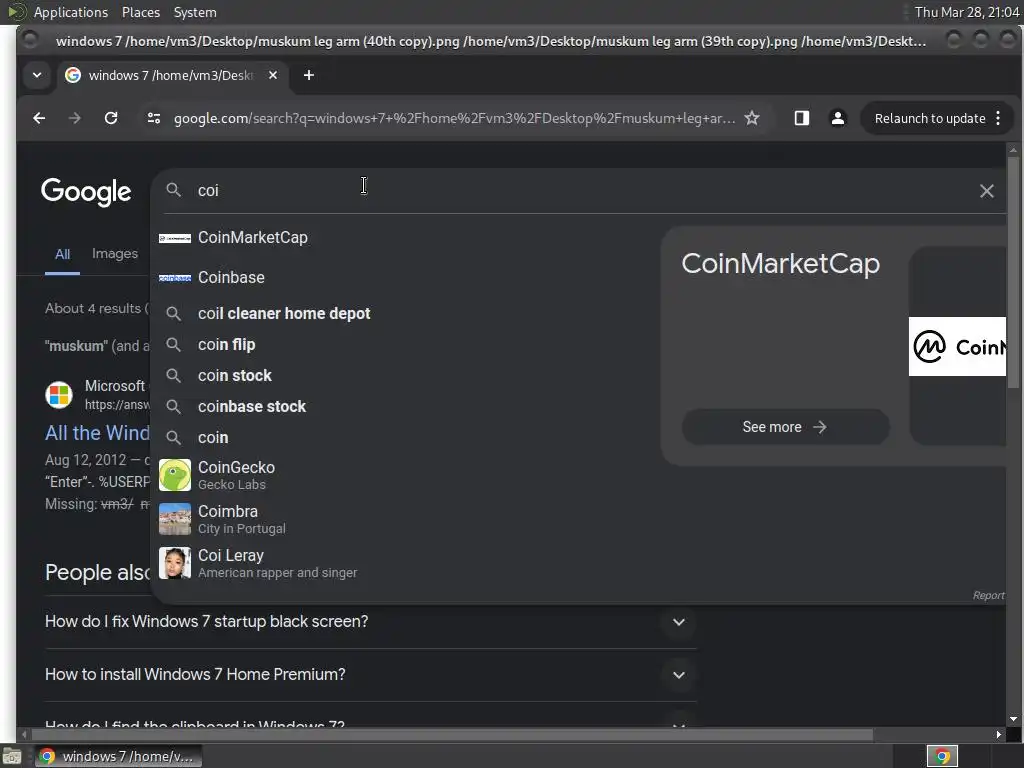Click the Google logo
The height and width of the screenshot is (768, 1024).
pos(86,192)
